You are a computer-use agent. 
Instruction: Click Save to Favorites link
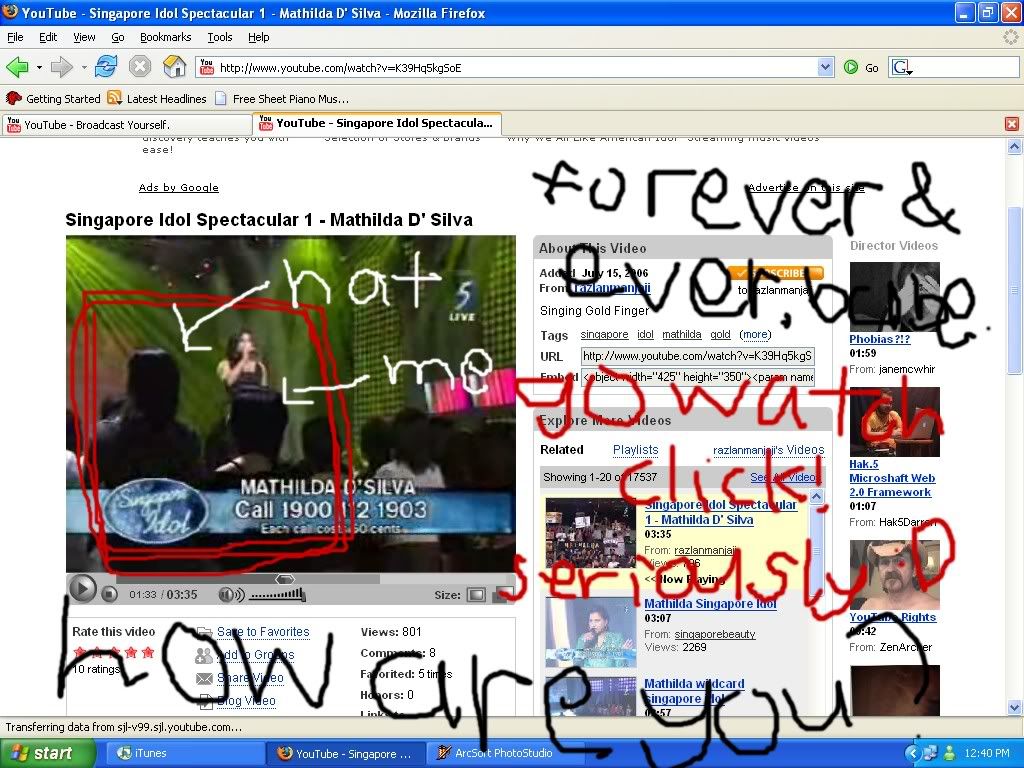click(263, 632)
